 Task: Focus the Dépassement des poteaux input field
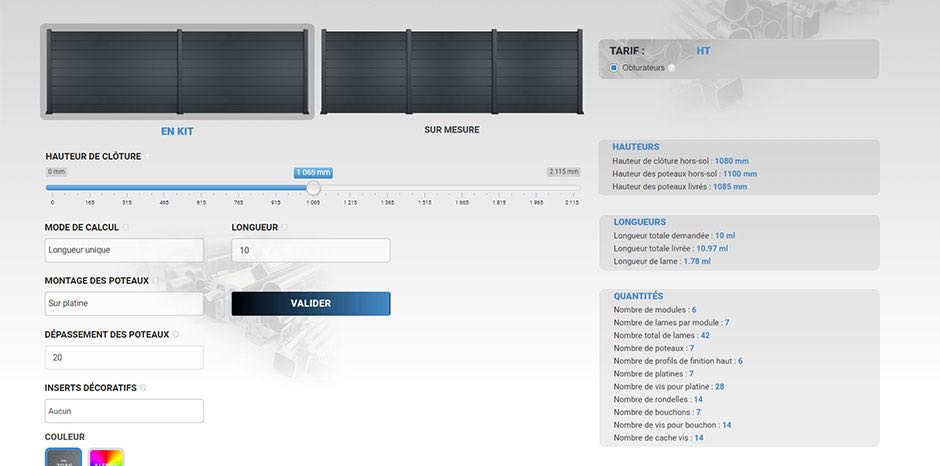pos(124,357)
